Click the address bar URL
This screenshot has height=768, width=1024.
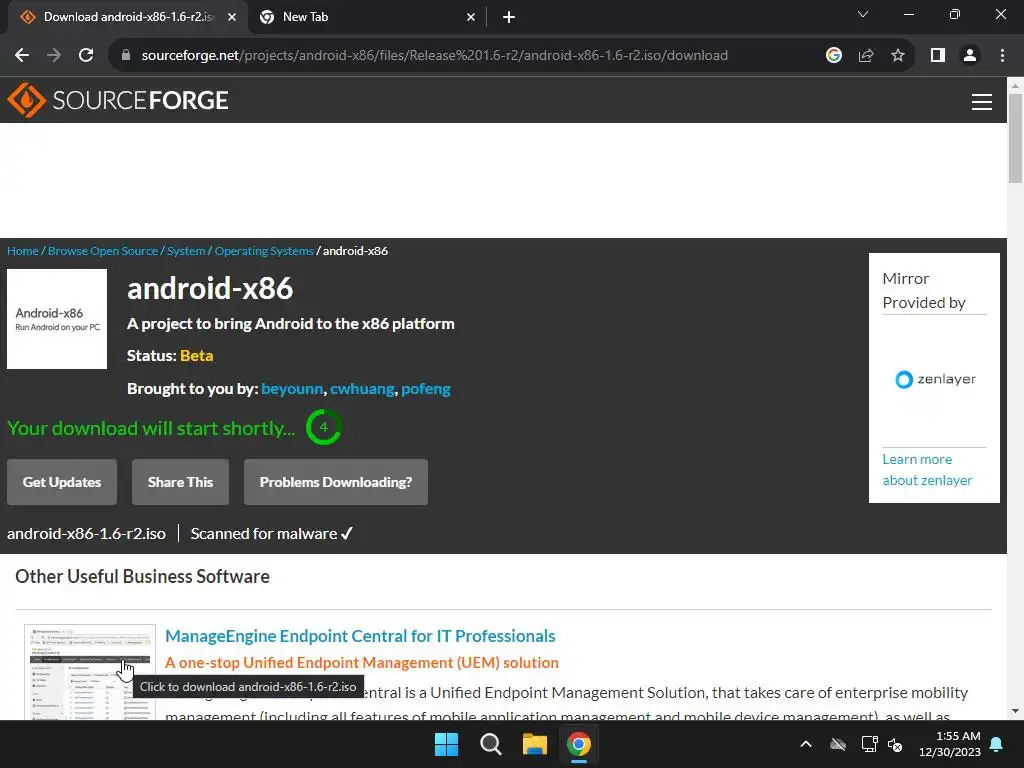[x=434, y=56]
